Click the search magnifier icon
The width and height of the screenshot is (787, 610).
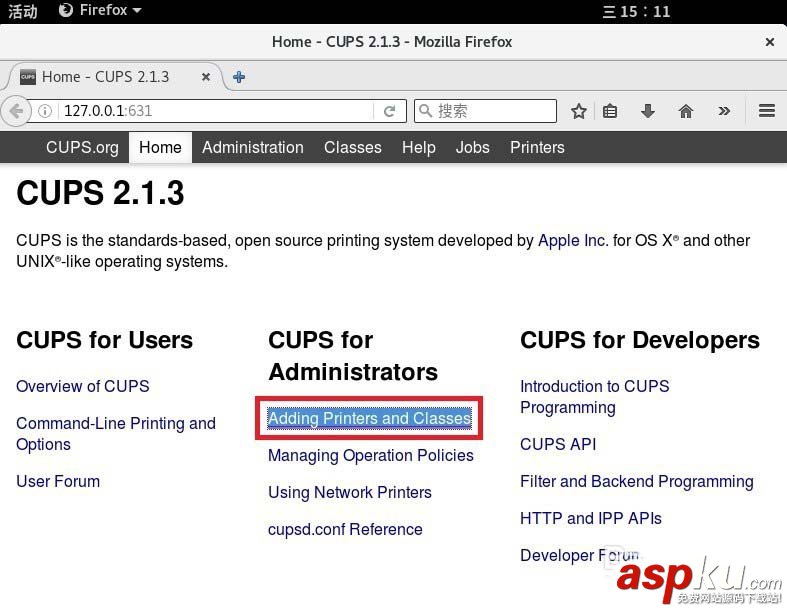tap(425, 110)
